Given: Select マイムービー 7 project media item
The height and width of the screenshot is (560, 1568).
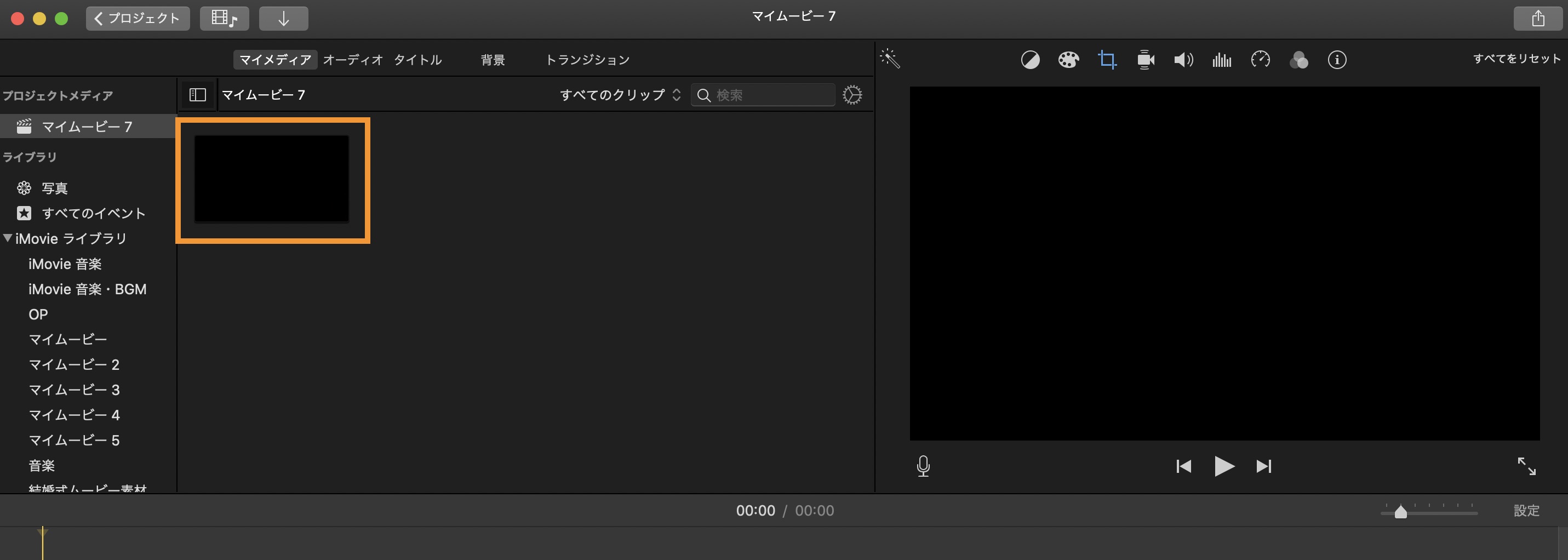Looking at the screenshot, I should [x=88, y=127].
